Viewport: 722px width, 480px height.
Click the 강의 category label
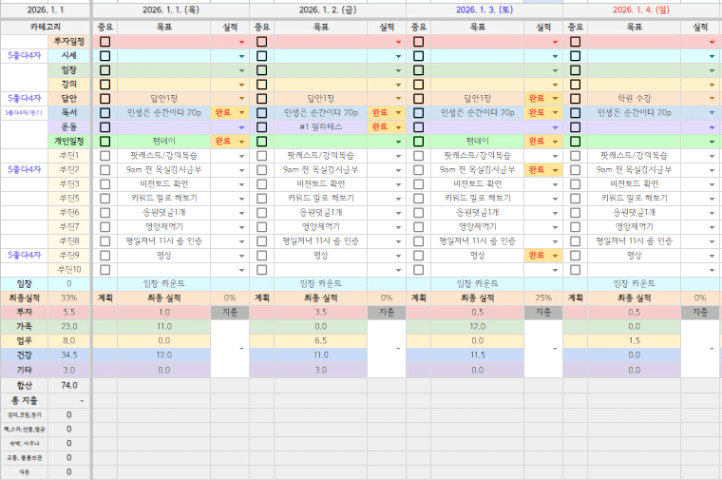69,84
